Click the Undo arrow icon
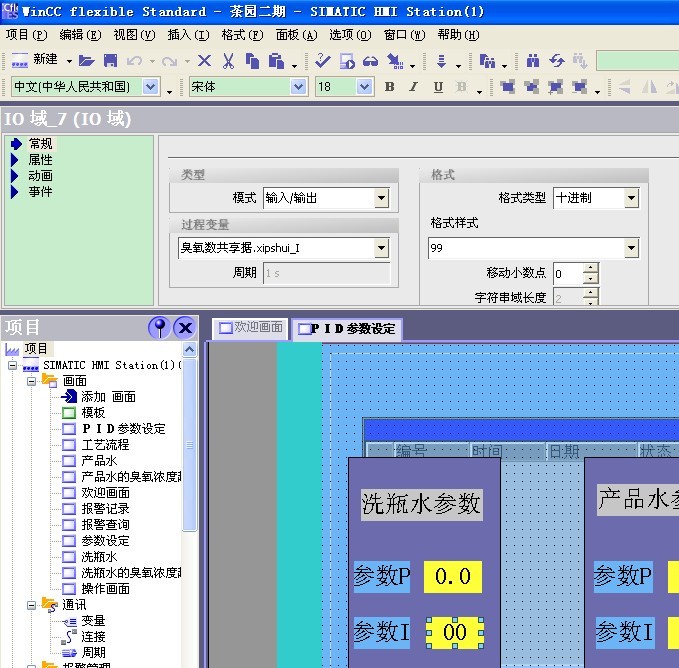Screen dimensions: 679x668 click(x=134, y=61)
